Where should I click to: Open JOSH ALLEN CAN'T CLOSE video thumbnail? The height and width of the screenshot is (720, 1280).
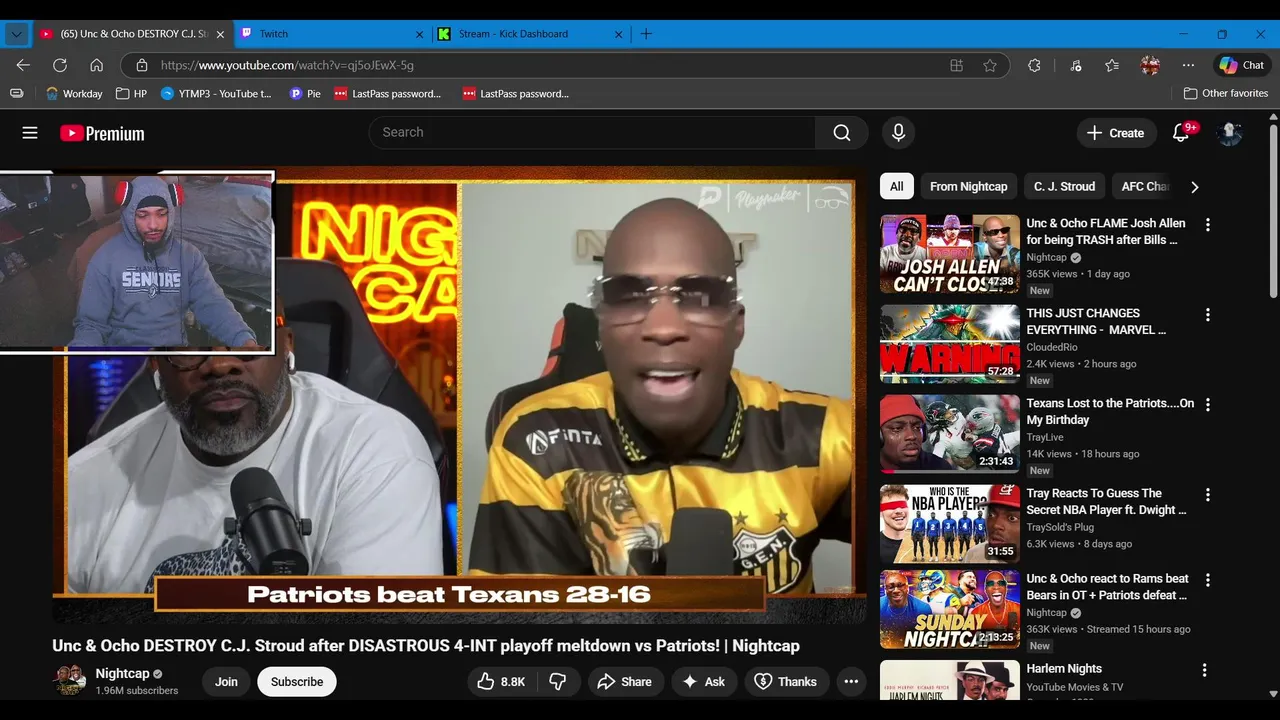(950, 254)
